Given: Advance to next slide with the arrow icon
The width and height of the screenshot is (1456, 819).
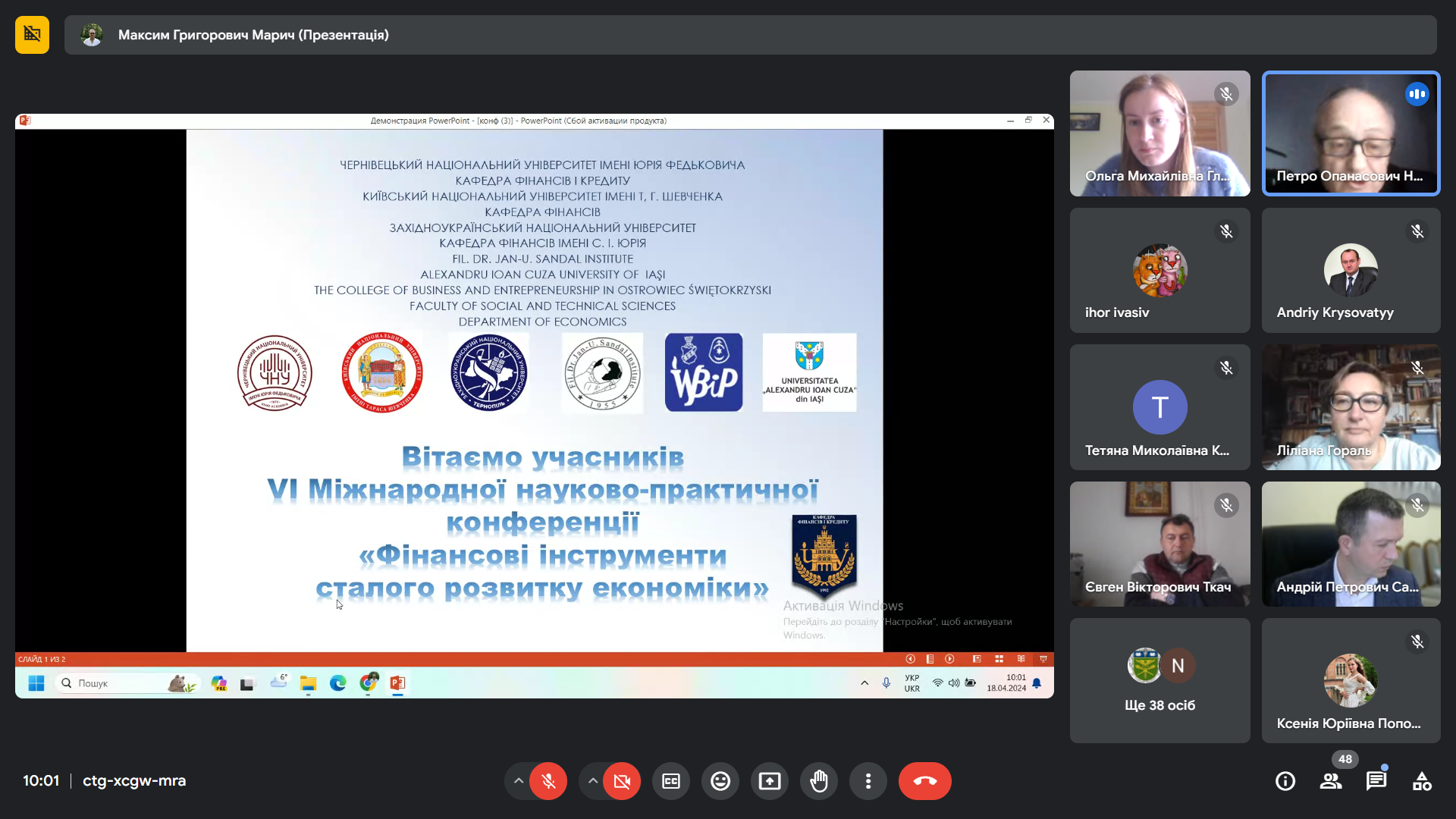Looking at the screenshot, I should click(949, 659).
